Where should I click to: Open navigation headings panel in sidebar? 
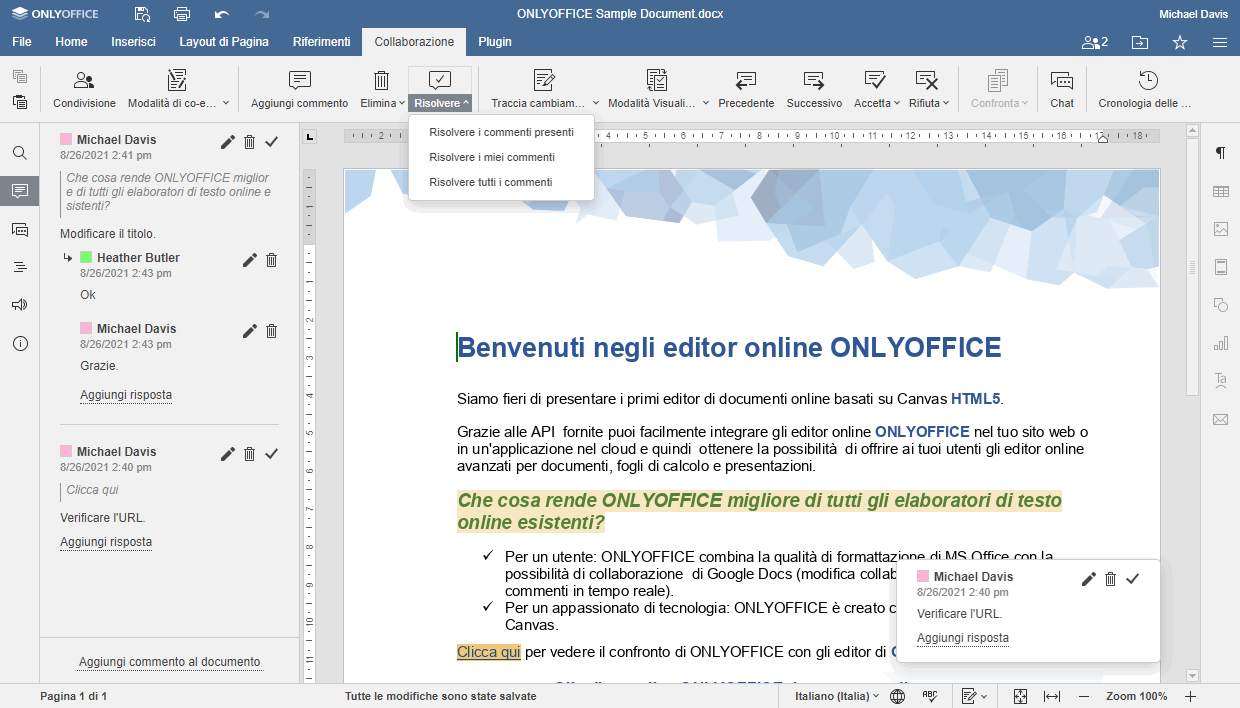click(20, 267)
